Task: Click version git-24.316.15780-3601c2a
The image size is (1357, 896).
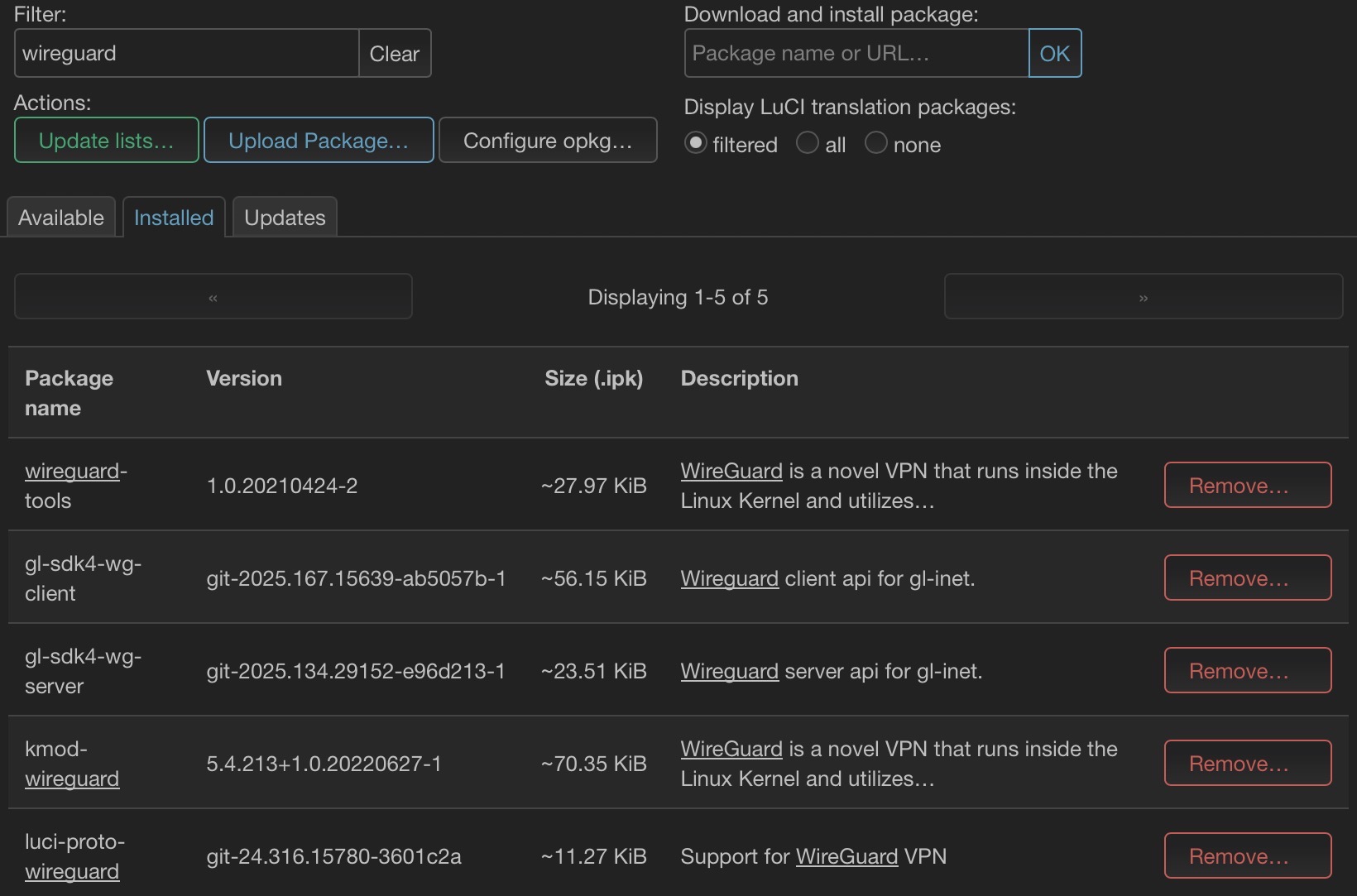Action: [334, 856]
